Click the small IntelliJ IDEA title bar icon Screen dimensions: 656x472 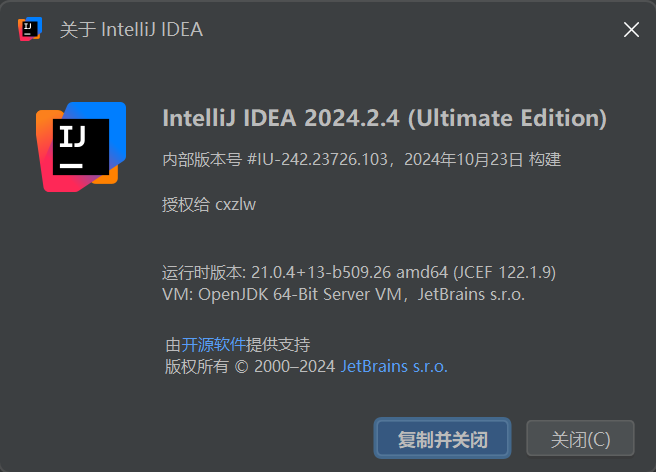coord(30,29)
